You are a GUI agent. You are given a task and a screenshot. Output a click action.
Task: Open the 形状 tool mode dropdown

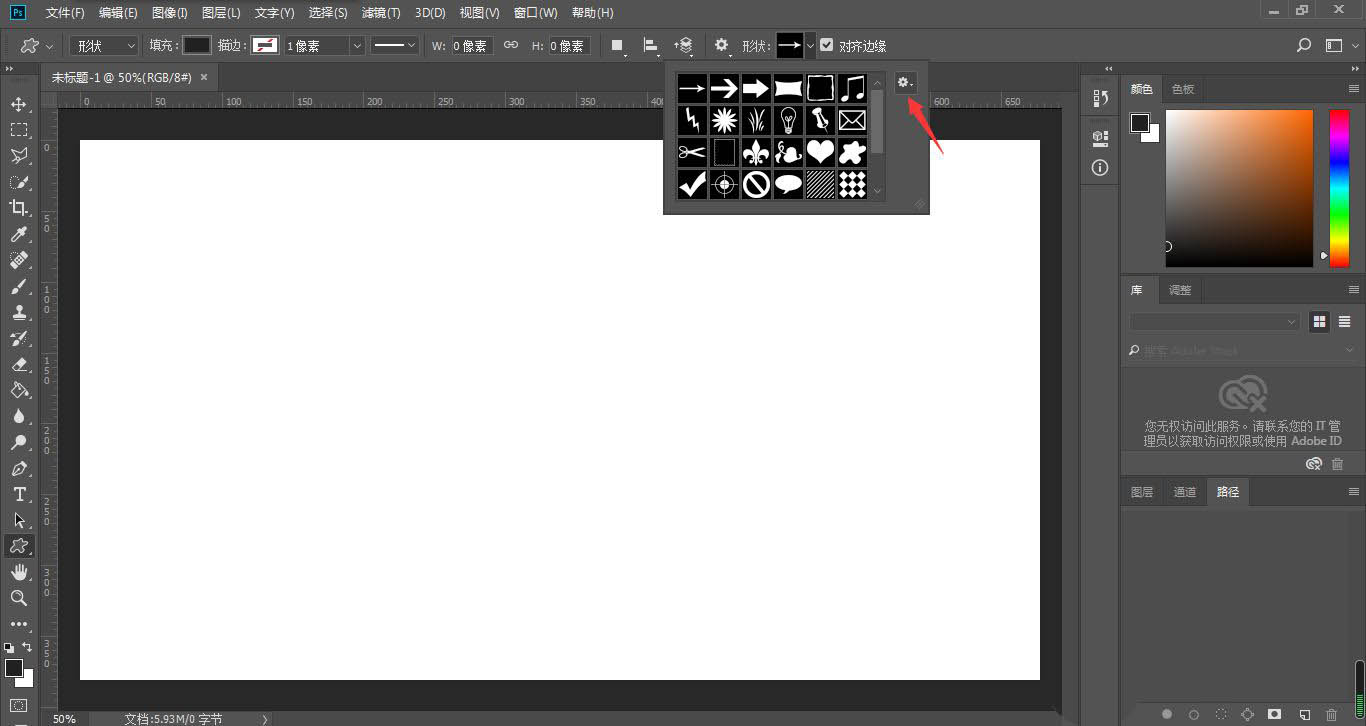[104, 46]
